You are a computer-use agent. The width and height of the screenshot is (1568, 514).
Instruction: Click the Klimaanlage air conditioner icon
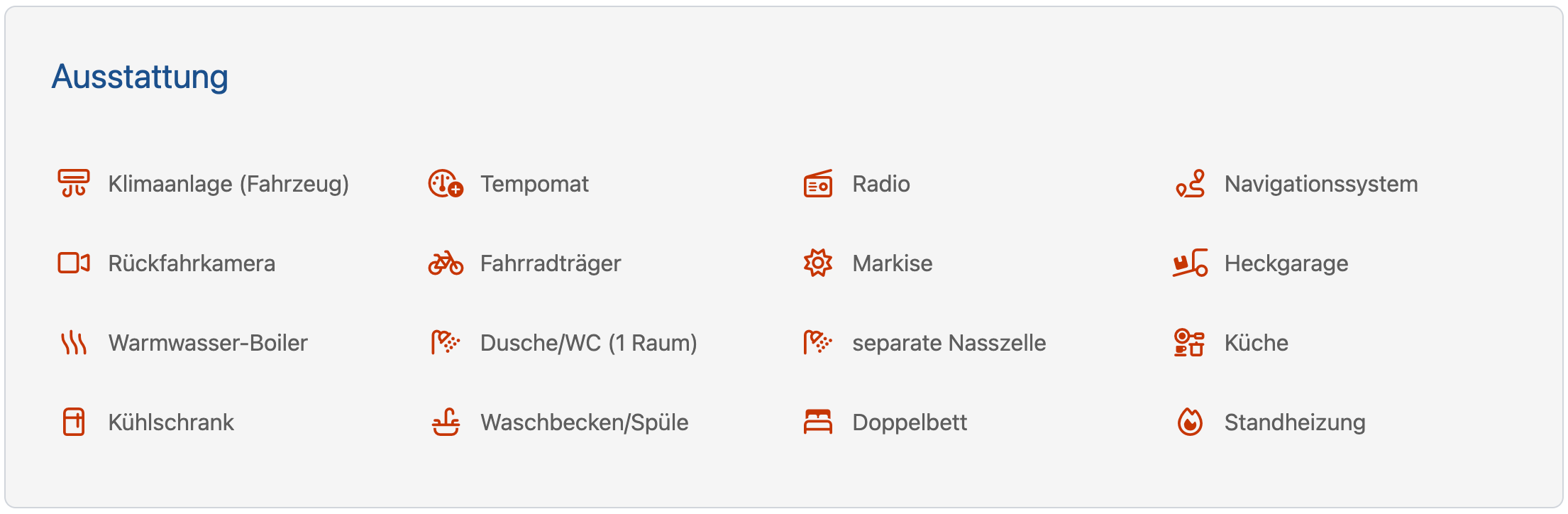(x=74, y=184)
